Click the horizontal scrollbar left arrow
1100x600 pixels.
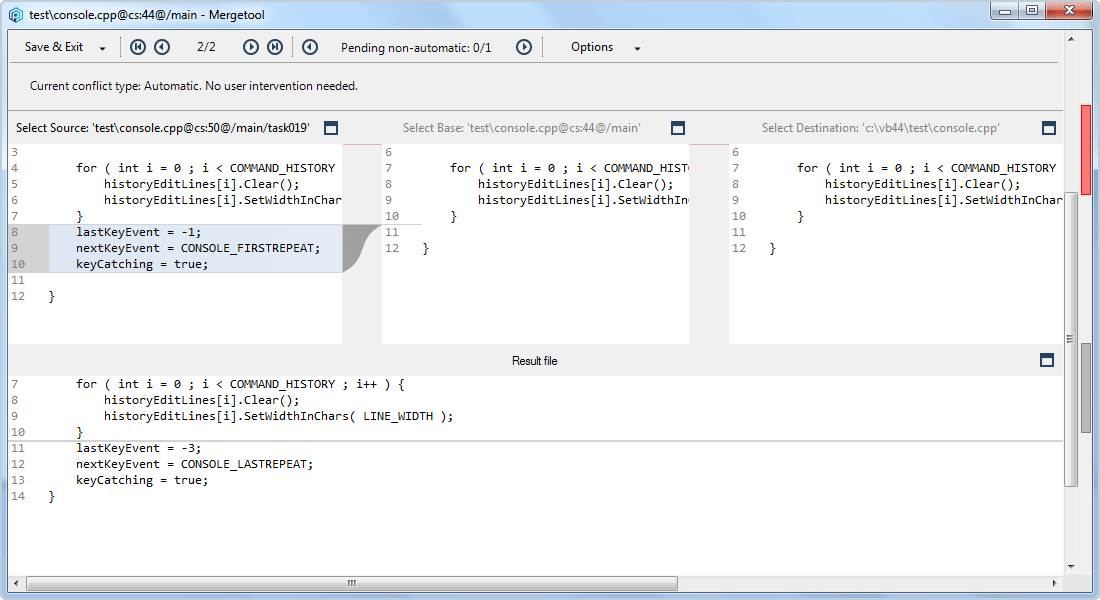pyautogui.click(x=15, y=583)
